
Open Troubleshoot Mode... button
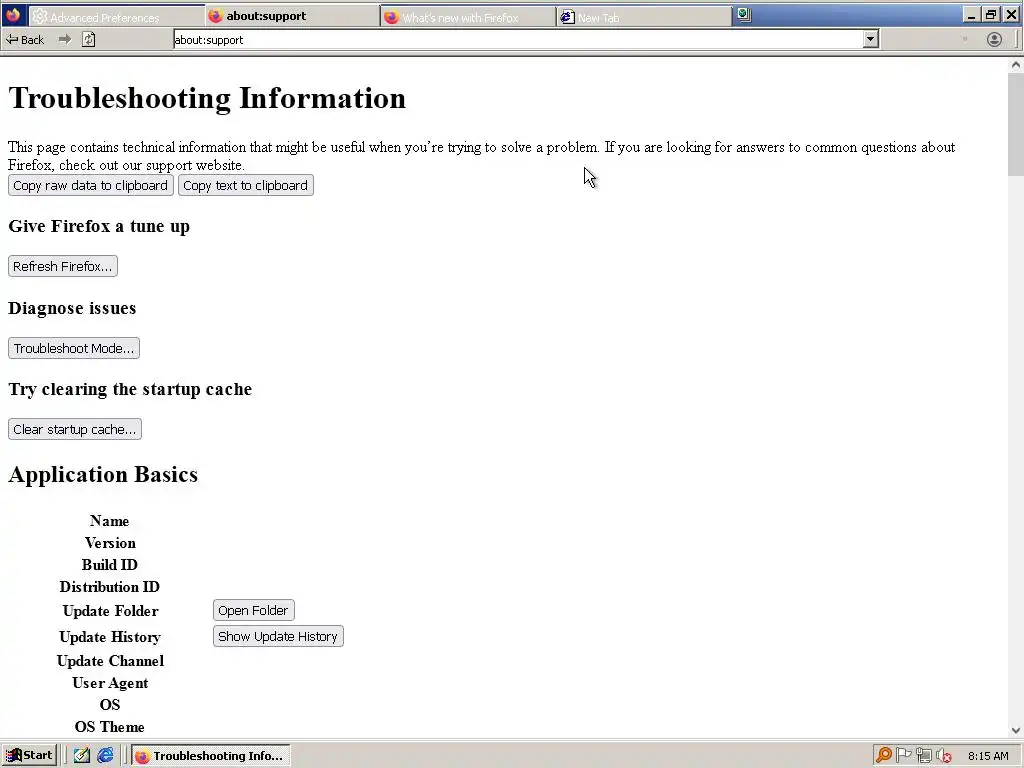point(74,348)
